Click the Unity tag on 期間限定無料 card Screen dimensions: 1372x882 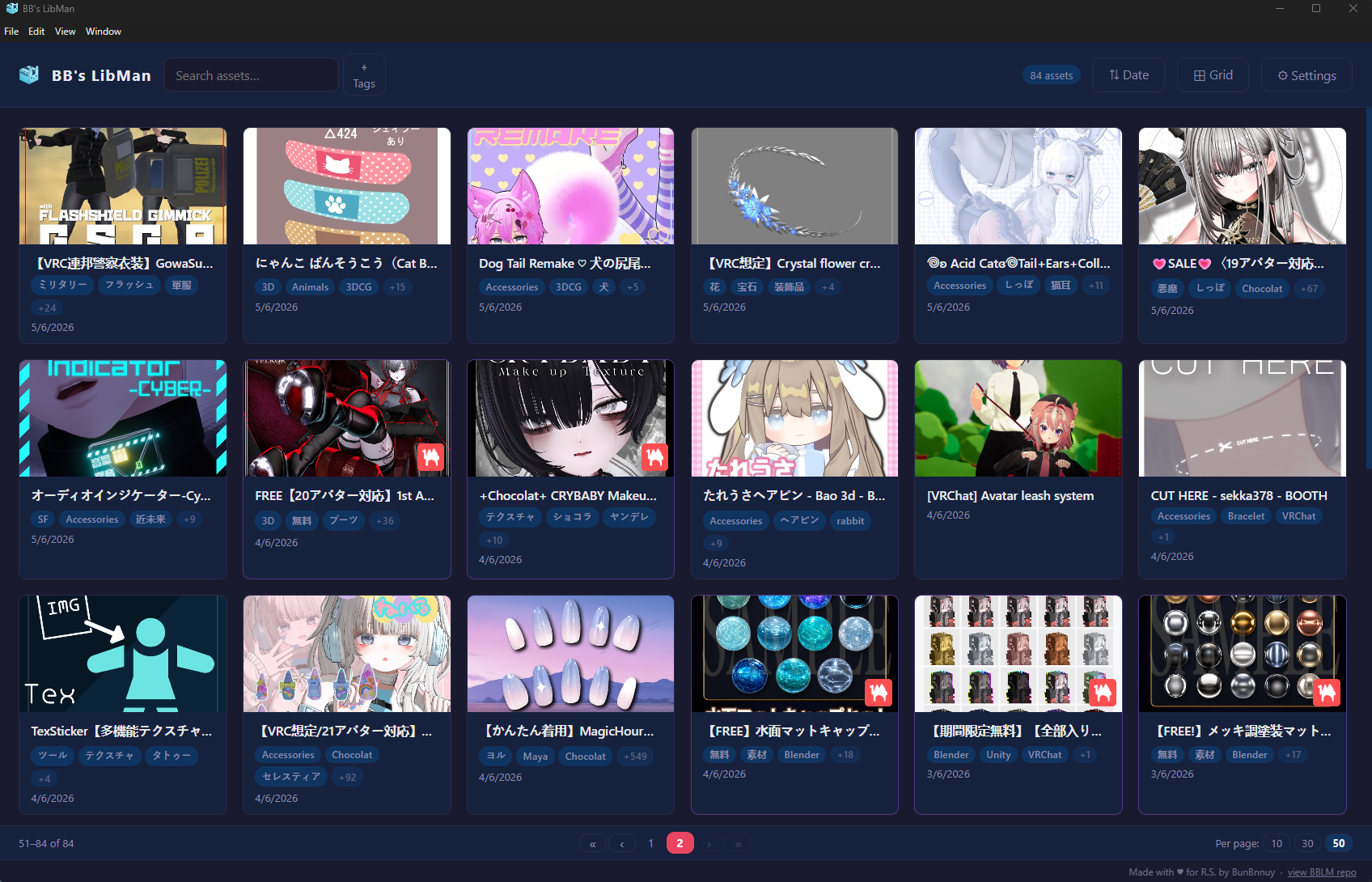click(x=998, y=755)
